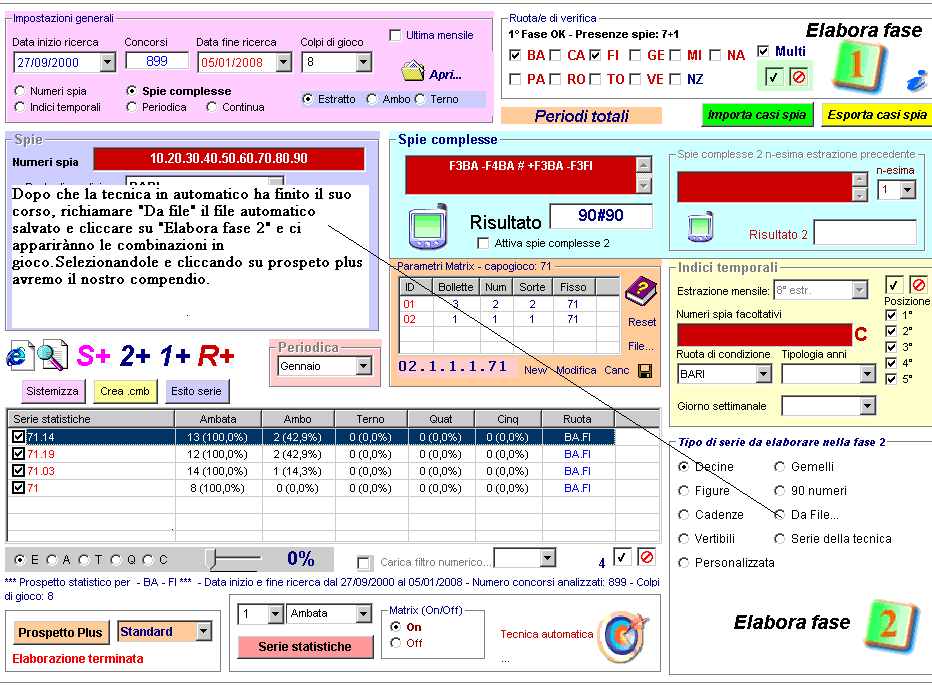The width and height of the screenshot is (932, 685).
Task: Save matrix parameters with the floppy icon
Action: point(645,371)
